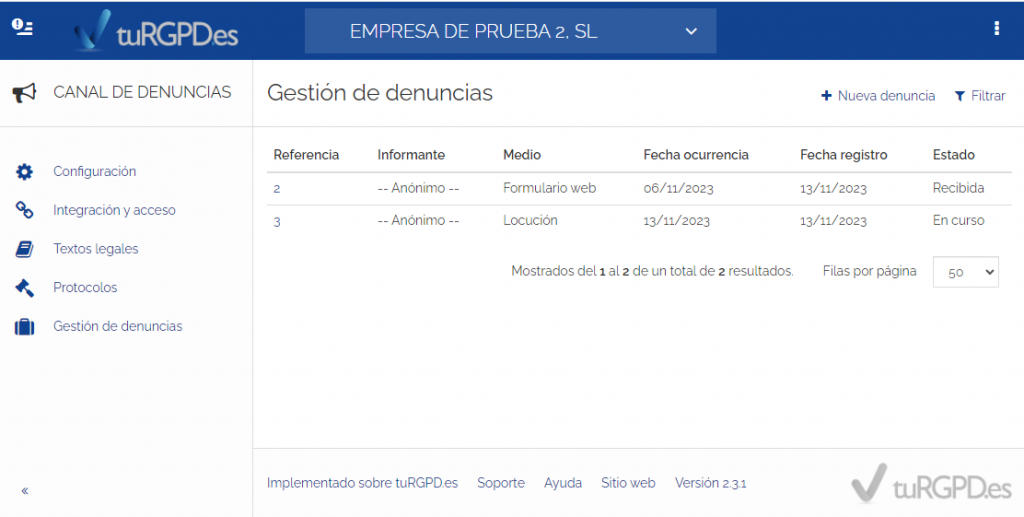1024x517 pixels.
Task: Create a Nueva denuncia
Action: (878, 96)
